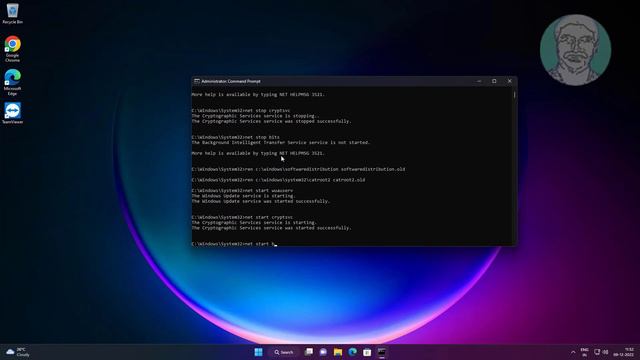Click 'Windows Update service was started successfully' line
The height and width of the screenshot is (360, 640).
(x=260, y=201)
